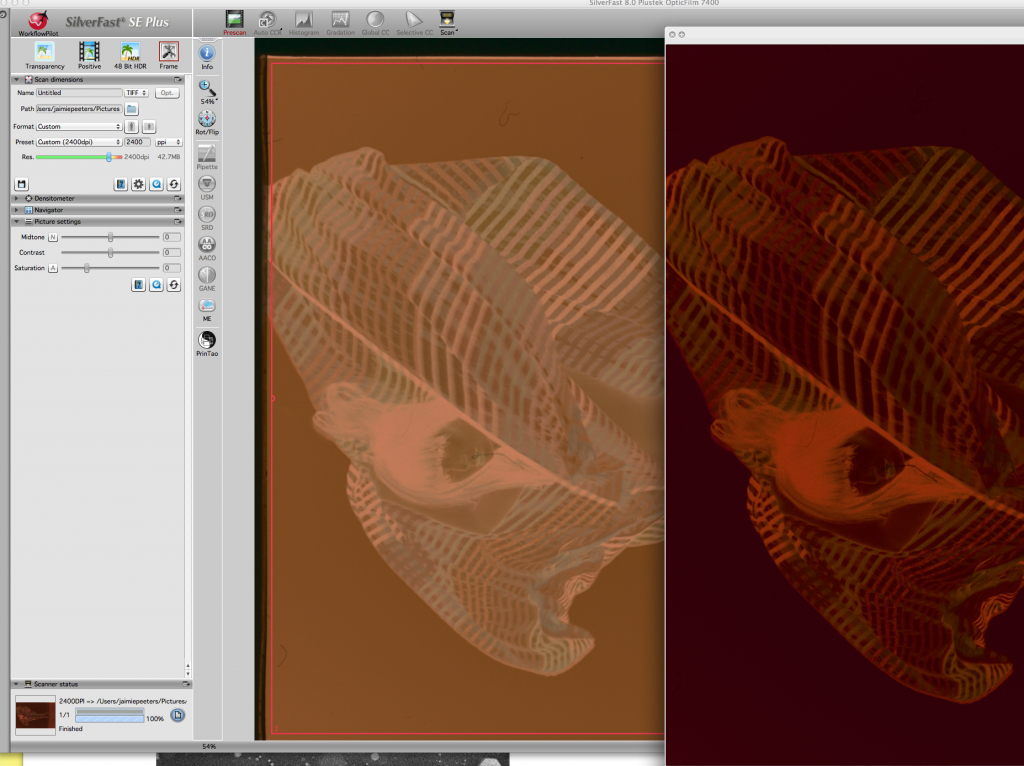The height and width of the screenshot is (766, 1024).
Task: Click the 54% zoom magnifier tool
Action: coord(207,92)
